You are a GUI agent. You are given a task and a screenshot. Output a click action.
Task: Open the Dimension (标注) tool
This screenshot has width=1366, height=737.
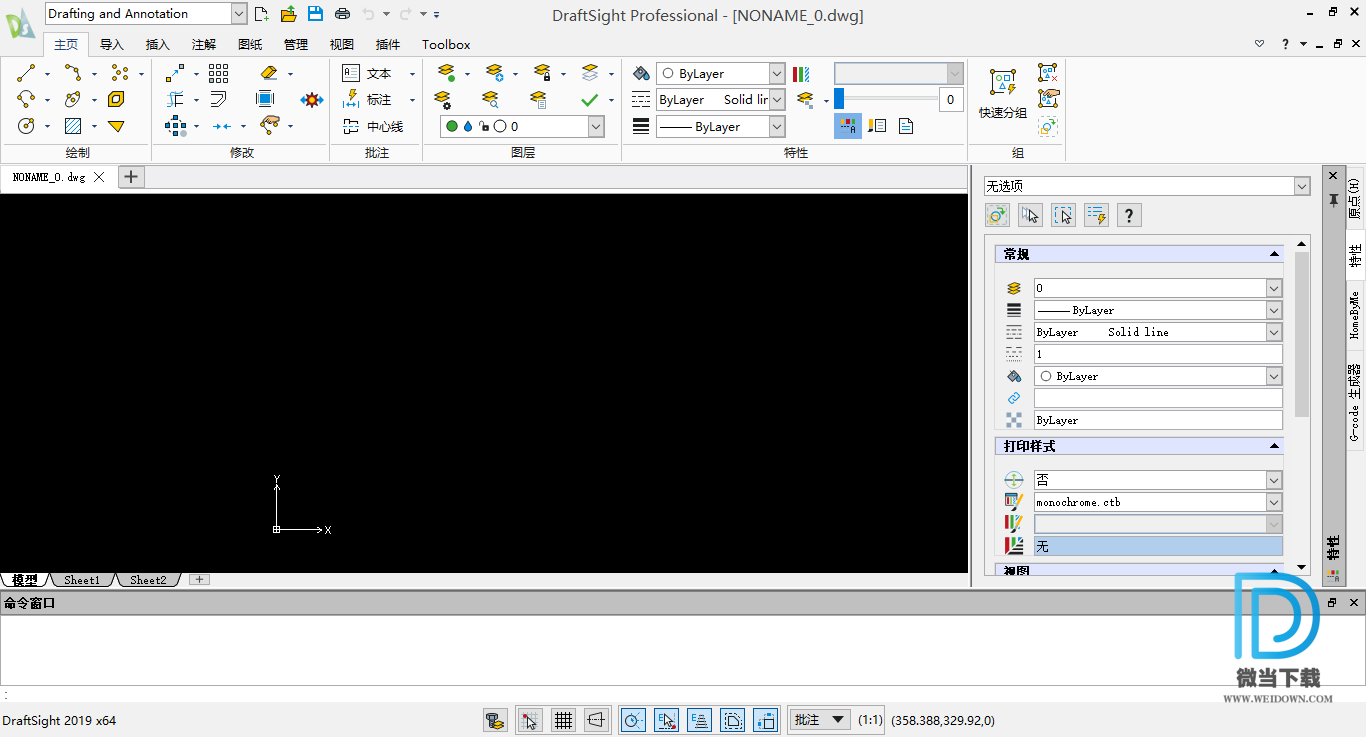coord(367,99)
